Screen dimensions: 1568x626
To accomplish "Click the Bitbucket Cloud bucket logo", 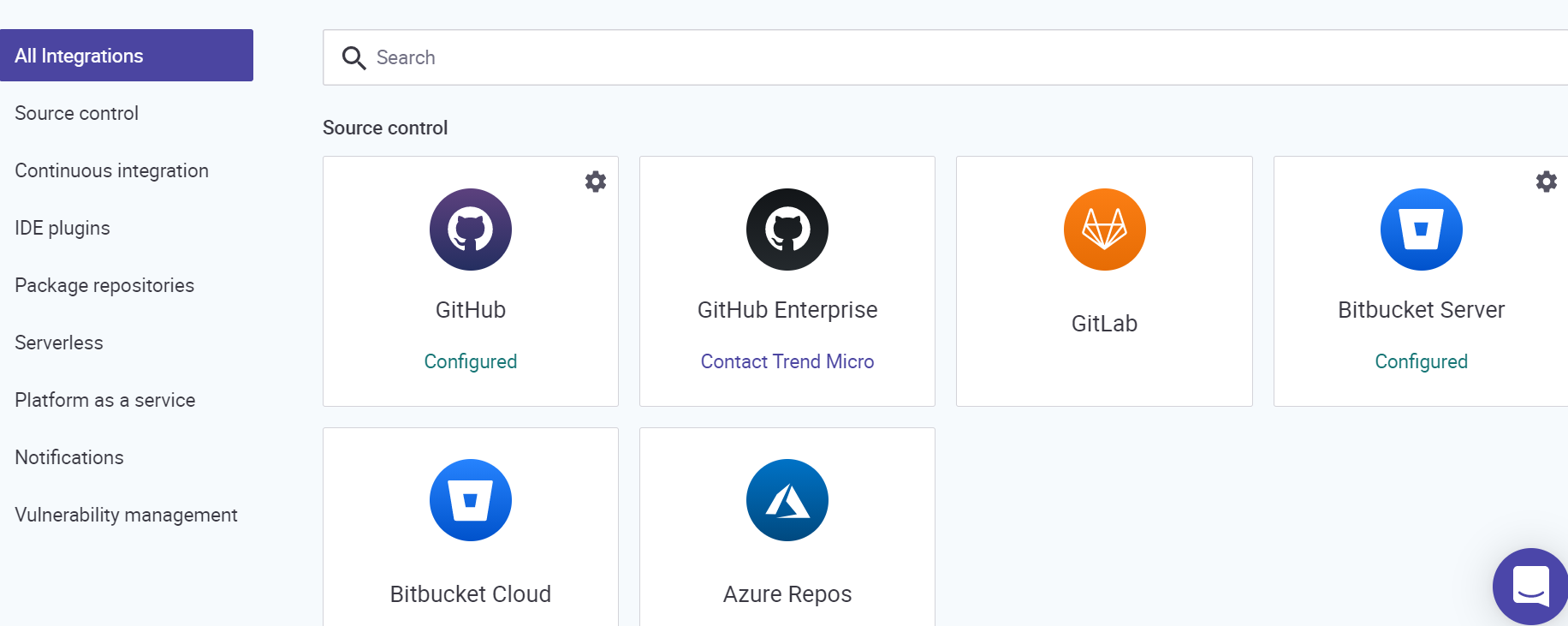I will click(471, 500).
